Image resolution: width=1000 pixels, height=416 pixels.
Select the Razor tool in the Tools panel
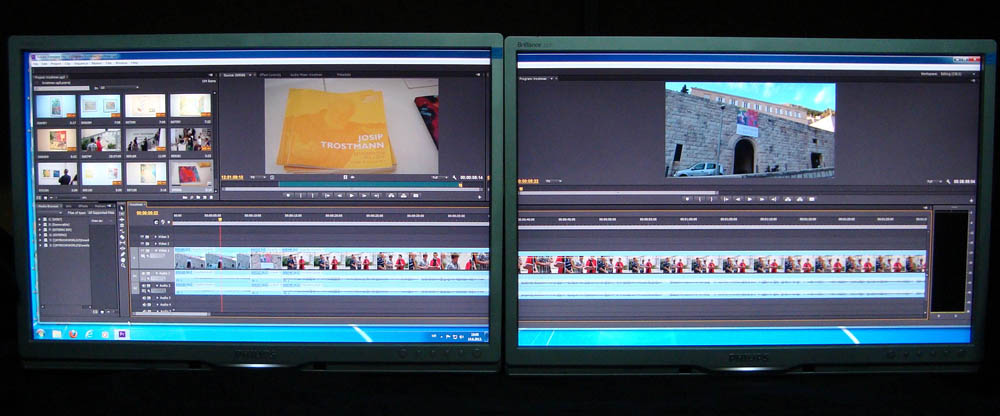pyautogui.click(x=122, y=237)
